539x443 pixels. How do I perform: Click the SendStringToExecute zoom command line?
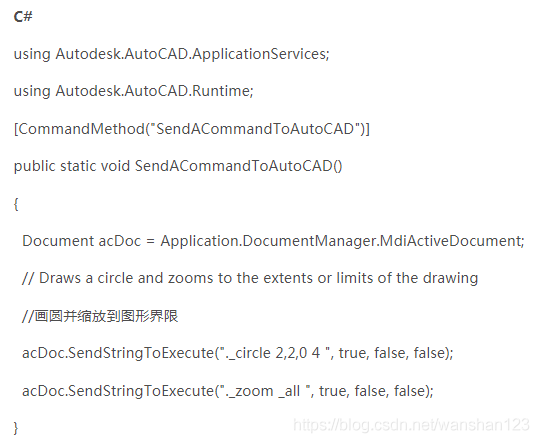click(228, 391)
